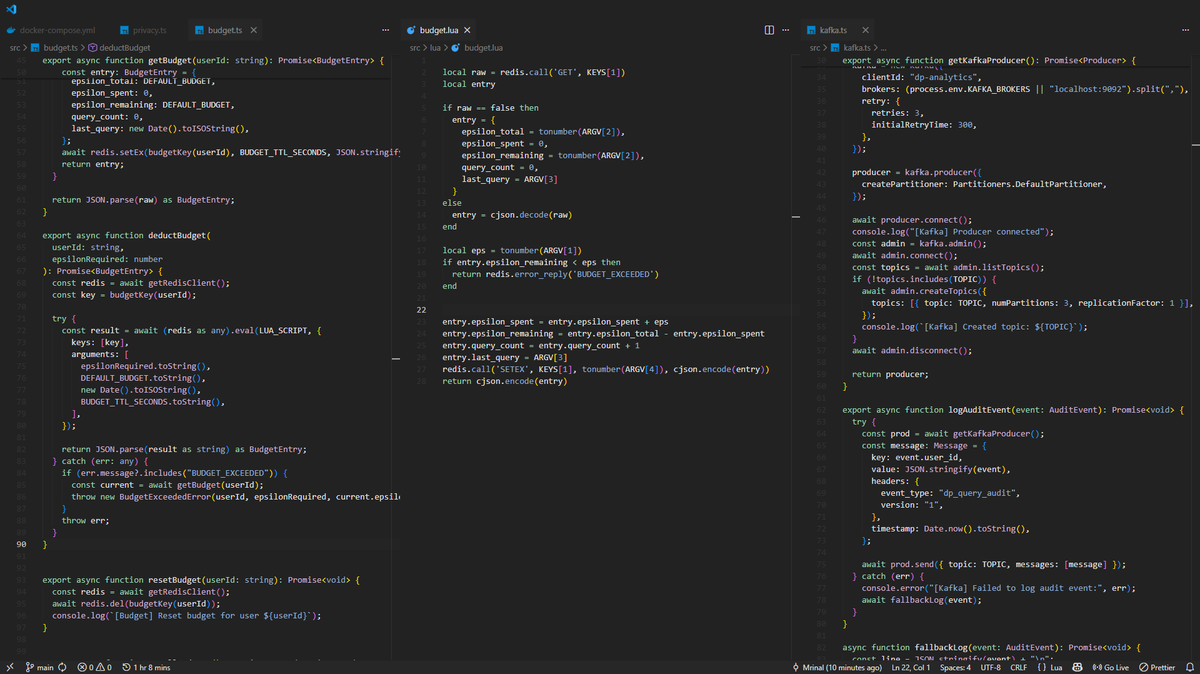Click 'await admin.disconnect();' line

tap(912, 351)
